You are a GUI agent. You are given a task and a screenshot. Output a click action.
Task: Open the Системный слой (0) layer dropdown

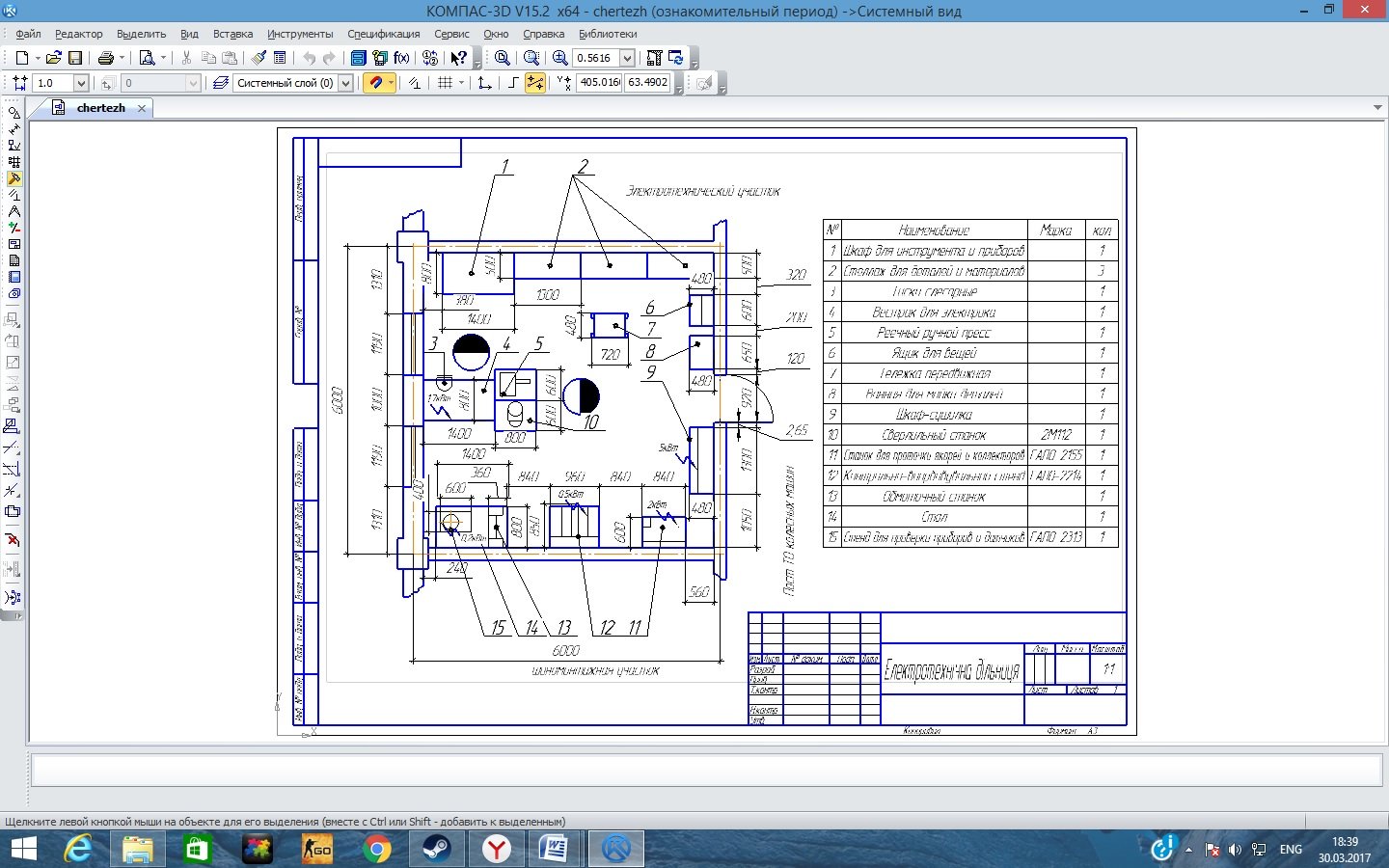point(345,83)
